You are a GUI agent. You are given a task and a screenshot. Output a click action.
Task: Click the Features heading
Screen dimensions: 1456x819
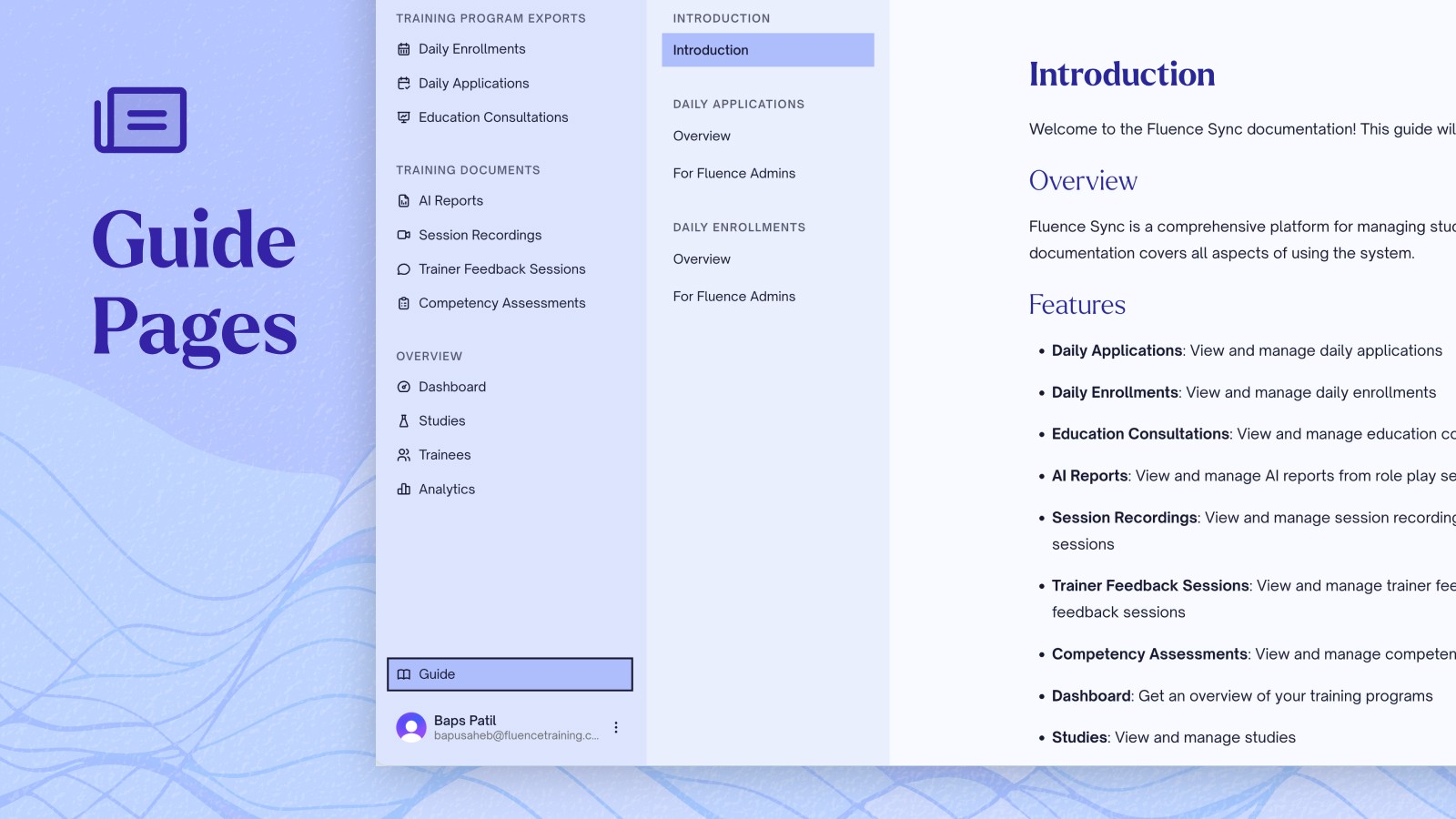[1077, 304]
